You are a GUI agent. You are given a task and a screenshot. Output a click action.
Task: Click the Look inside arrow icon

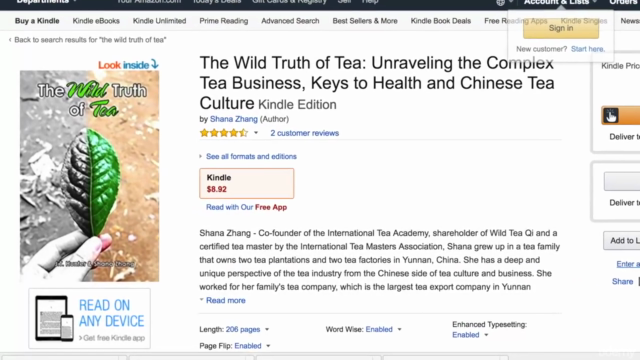[x=155, y=64]
